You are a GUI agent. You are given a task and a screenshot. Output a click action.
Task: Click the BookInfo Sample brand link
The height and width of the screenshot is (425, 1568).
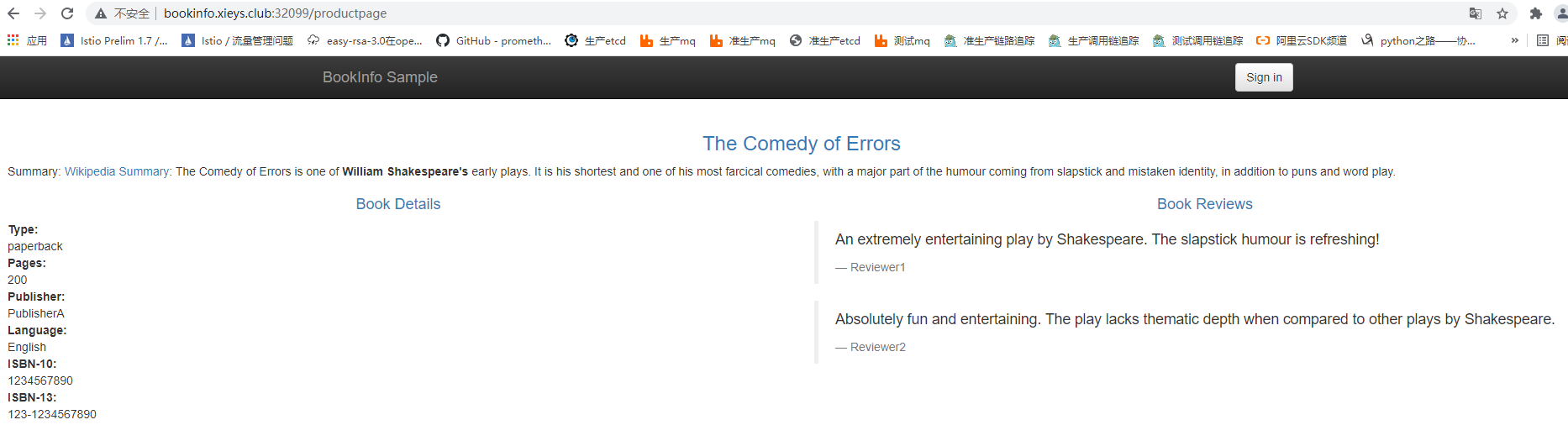380,77
